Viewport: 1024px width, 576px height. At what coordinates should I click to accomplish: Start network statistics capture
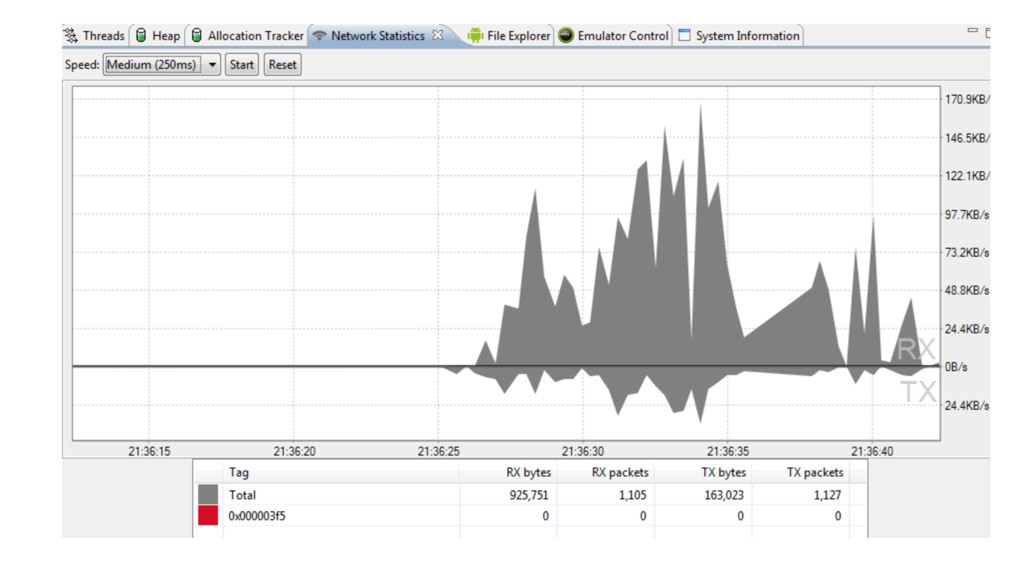(242, 65)
